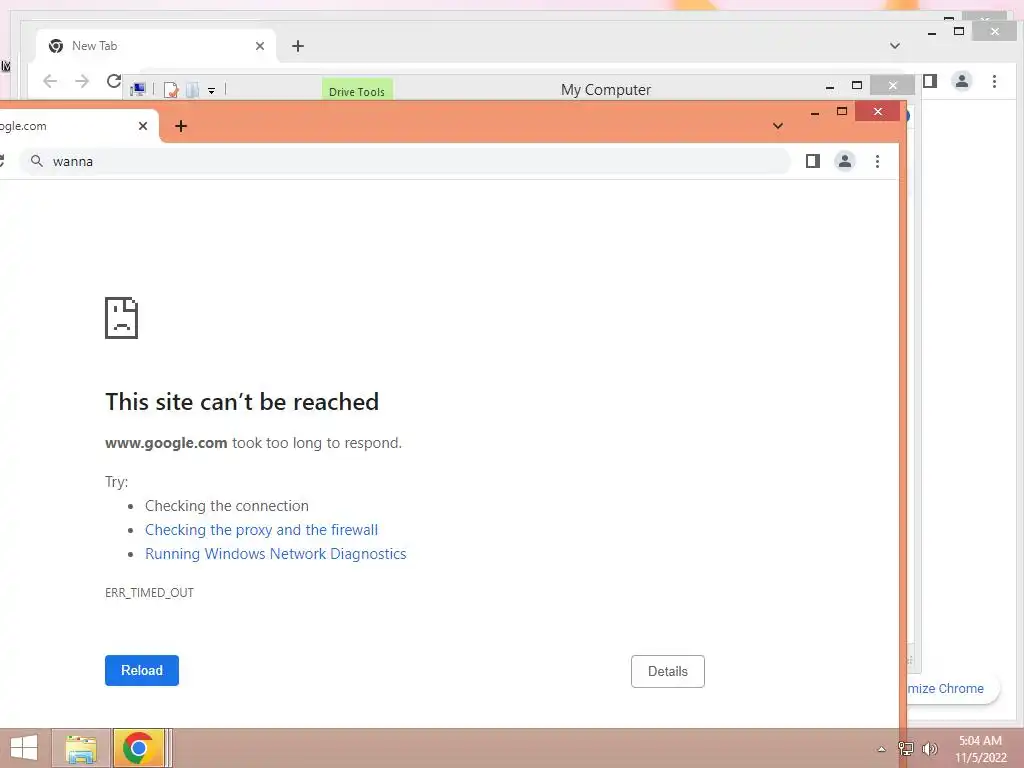Screen dimensions: 1024x768
Task: Click the Reload button on error page
Action: point(142,671)
